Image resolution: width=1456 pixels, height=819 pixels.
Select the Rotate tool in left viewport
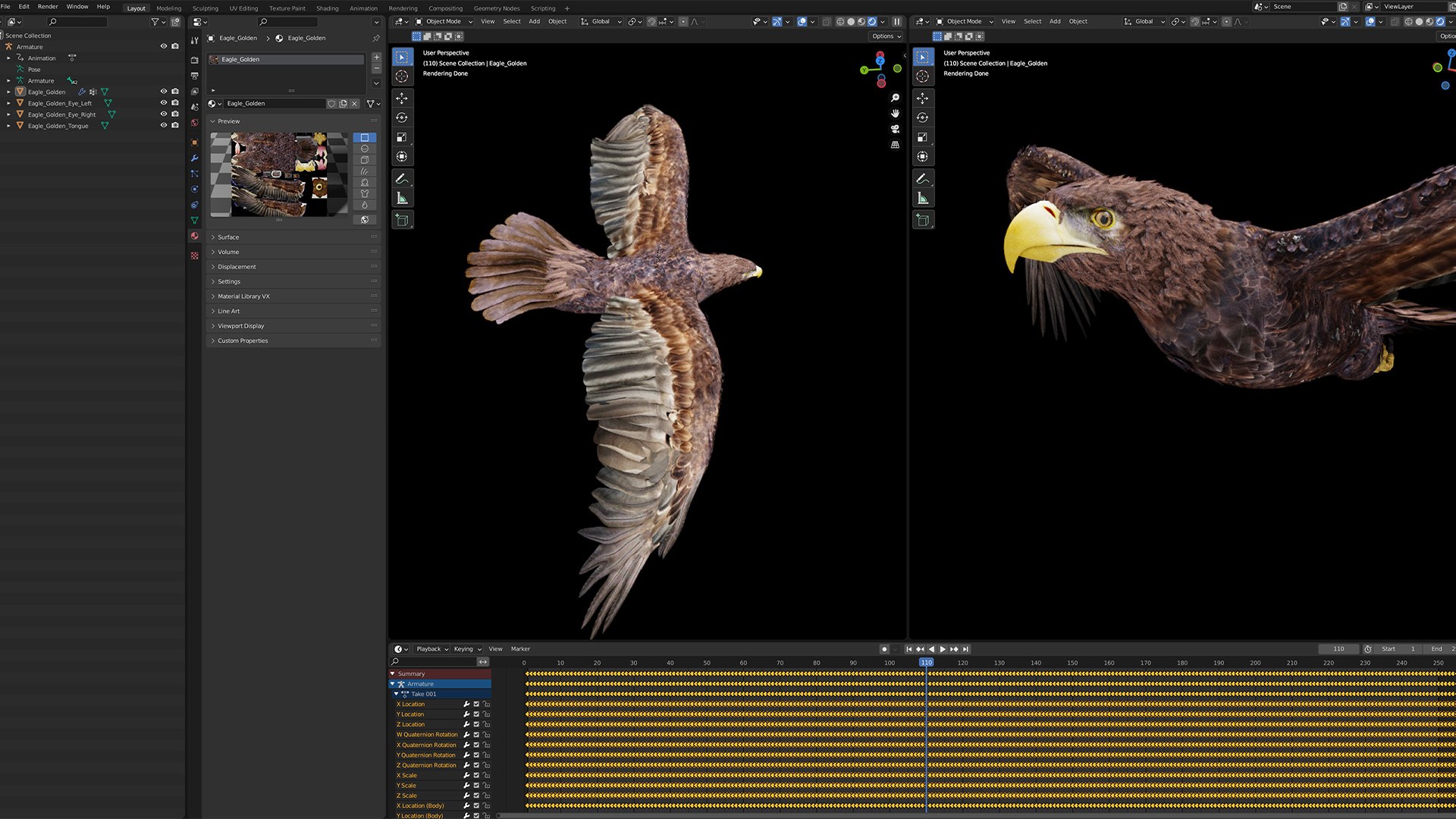[402, 118]
